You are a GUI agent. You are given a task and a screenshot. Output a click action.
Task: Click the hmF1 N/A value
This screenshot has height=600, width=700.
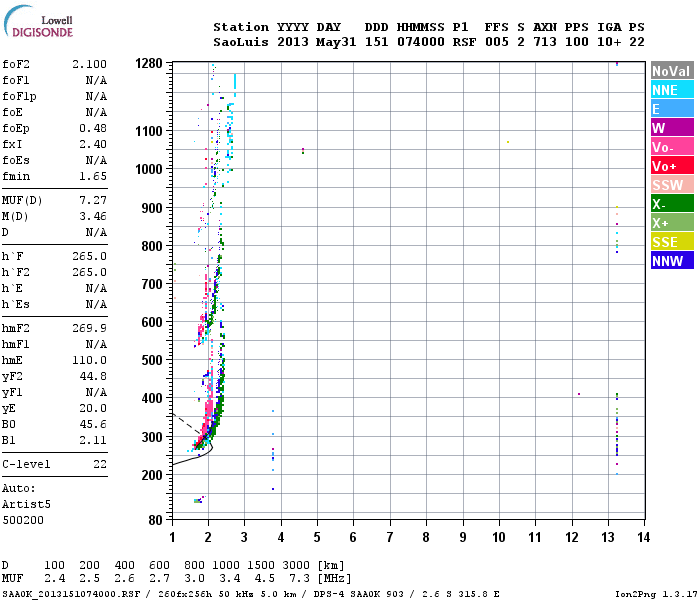[x=96, y=345]
